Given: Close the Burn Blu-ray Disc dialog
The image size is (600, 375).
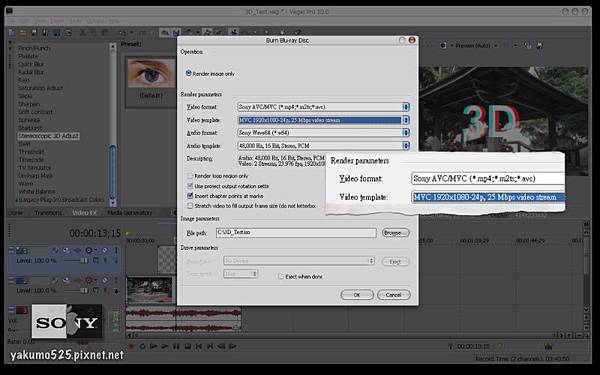Looking at the screenshot, I should pos(412,40).
